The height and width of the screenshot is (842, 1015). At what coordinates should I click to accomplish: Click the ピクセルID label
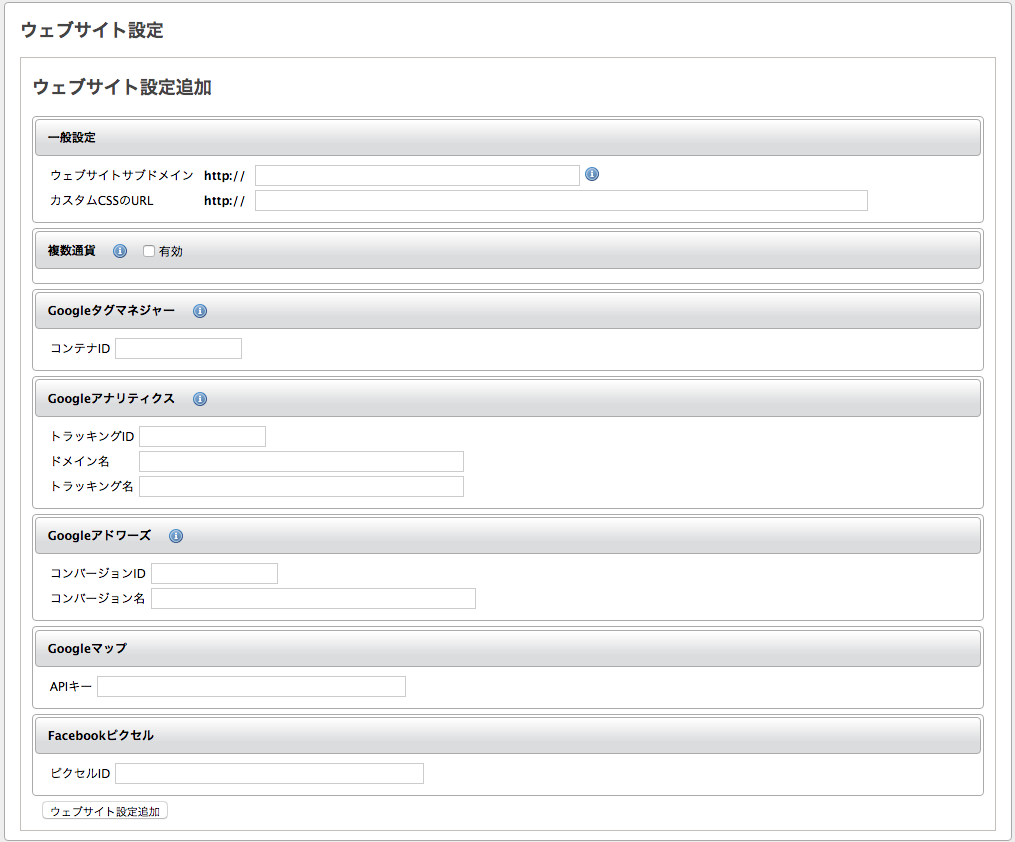80,773
